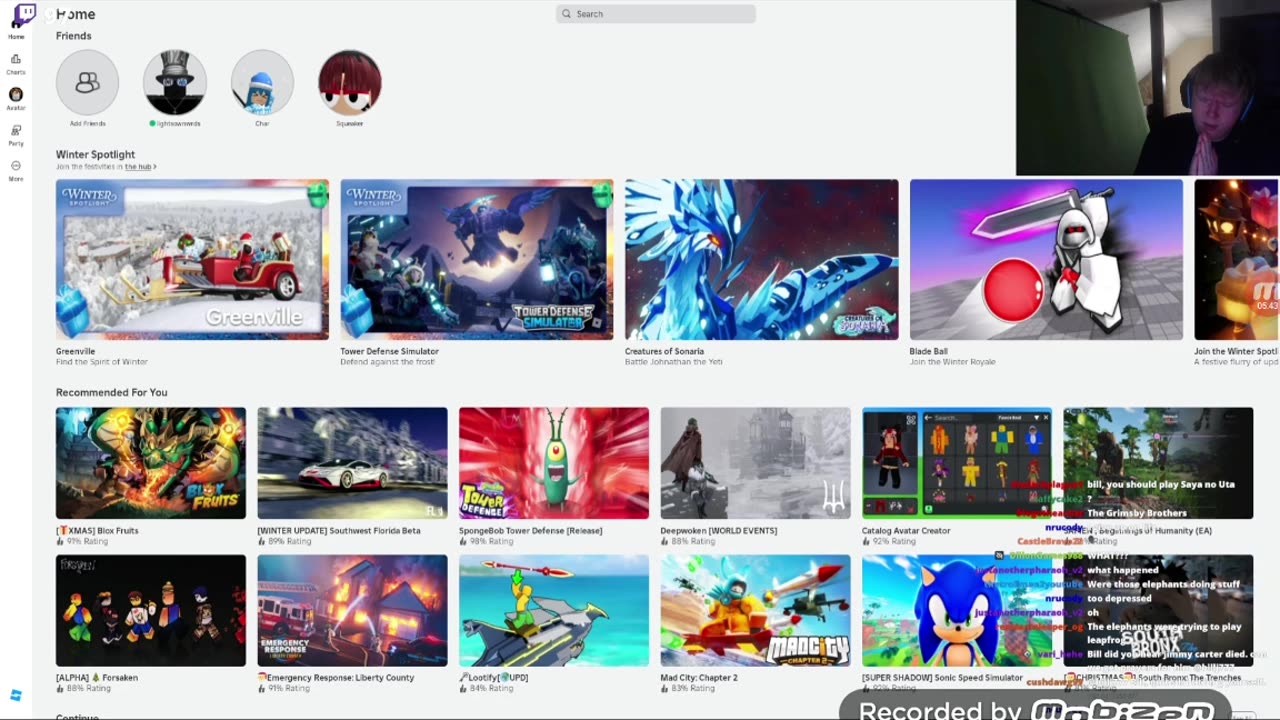Open Catalog Avatar Creator thumbnail

957,463
